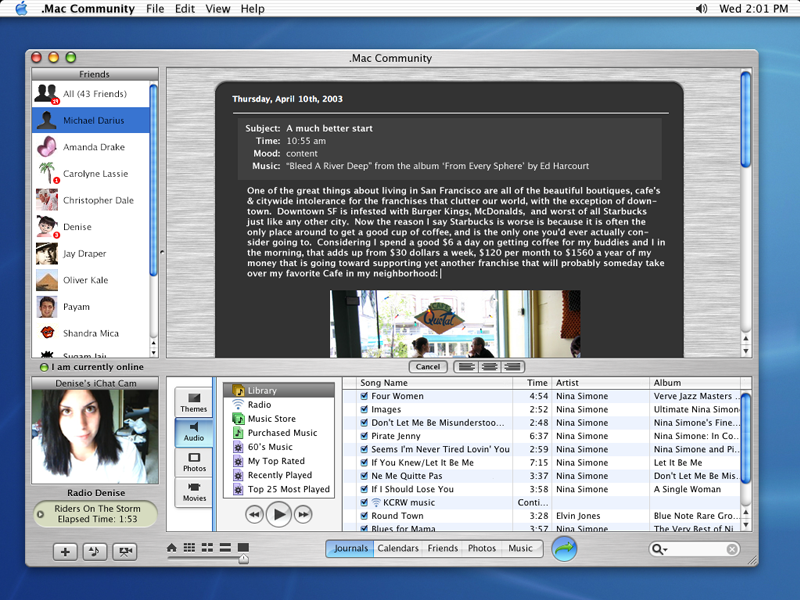Click the blue round green-arrow share button
The width and height of the screenshot is (800, 600).
[x=564, y=548]
